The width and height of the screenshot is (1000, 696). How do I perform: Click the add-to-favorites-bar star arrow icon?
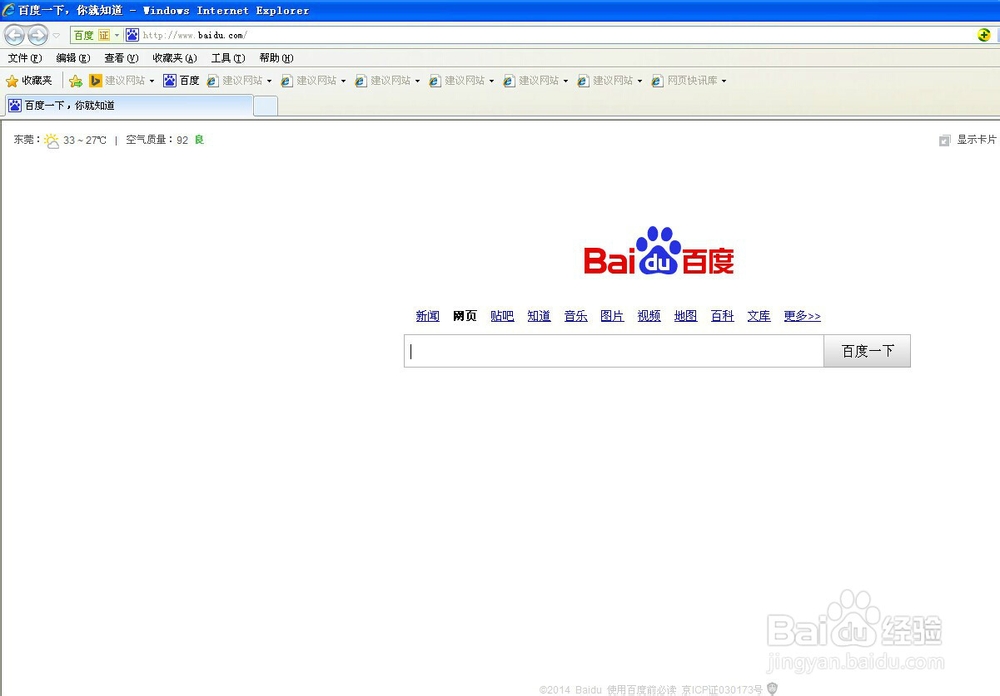[x=76, y=80]
